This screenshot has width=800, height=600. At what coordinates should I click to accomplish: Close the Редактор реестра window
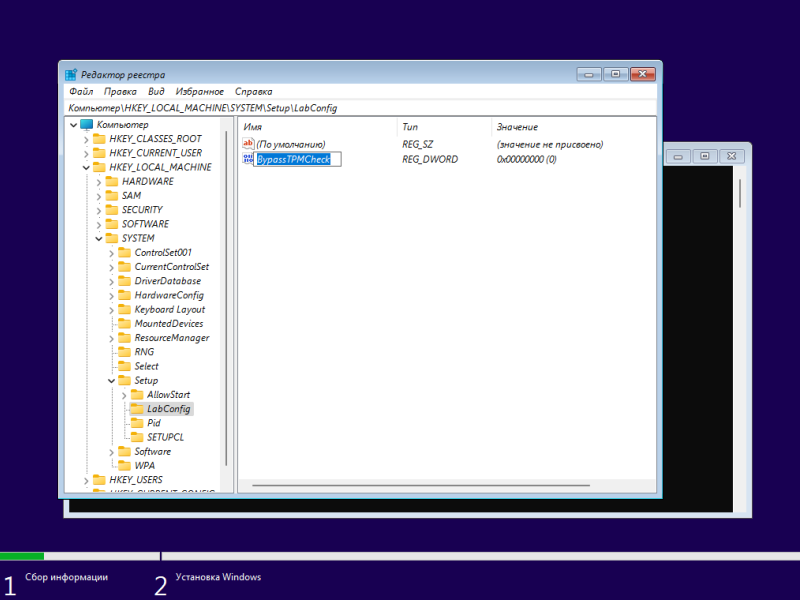click(642, 74)
